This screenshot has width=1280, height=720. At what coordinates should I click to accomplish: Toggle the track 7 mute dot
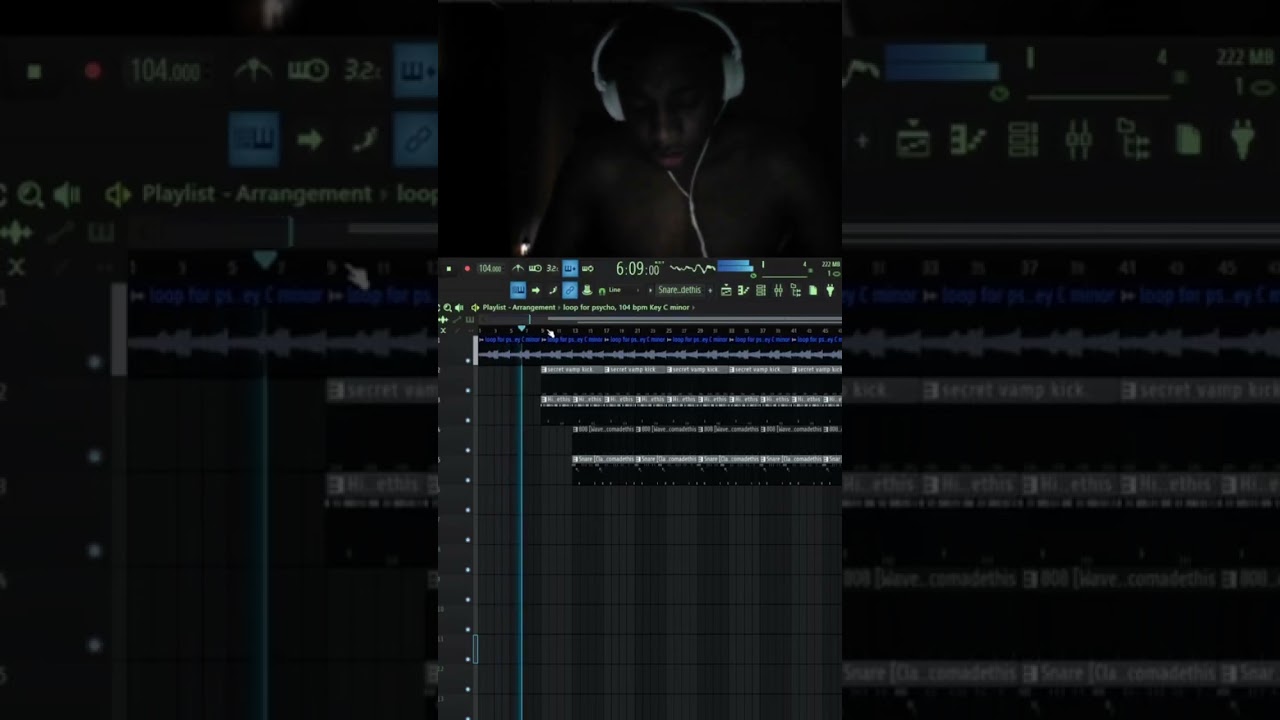coord(467,540)
